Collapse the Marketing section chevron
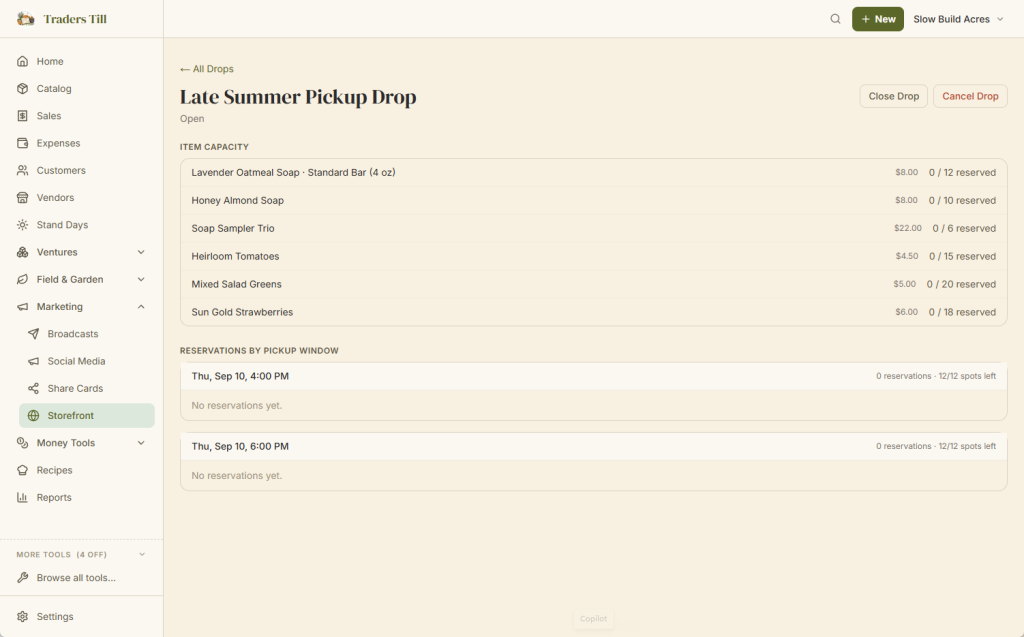1024x637 pixels. 141,307
